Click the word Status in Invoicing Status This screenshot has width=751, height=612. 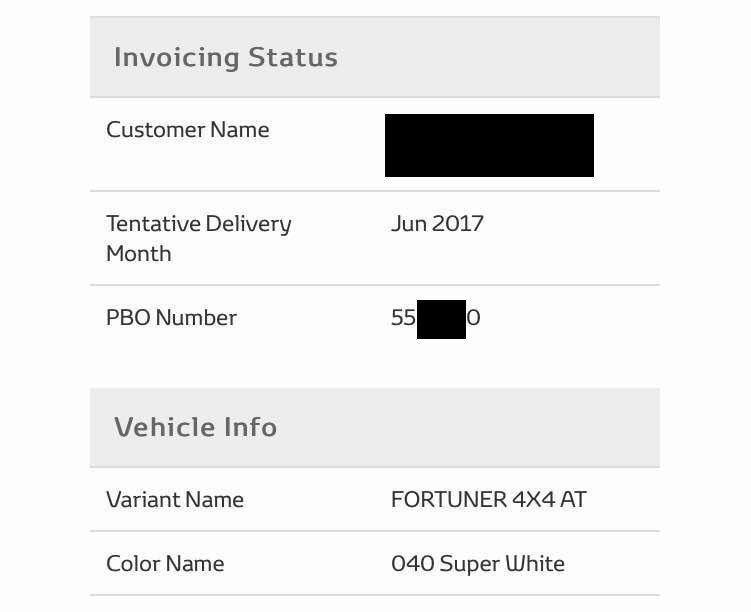coord(293,57)
